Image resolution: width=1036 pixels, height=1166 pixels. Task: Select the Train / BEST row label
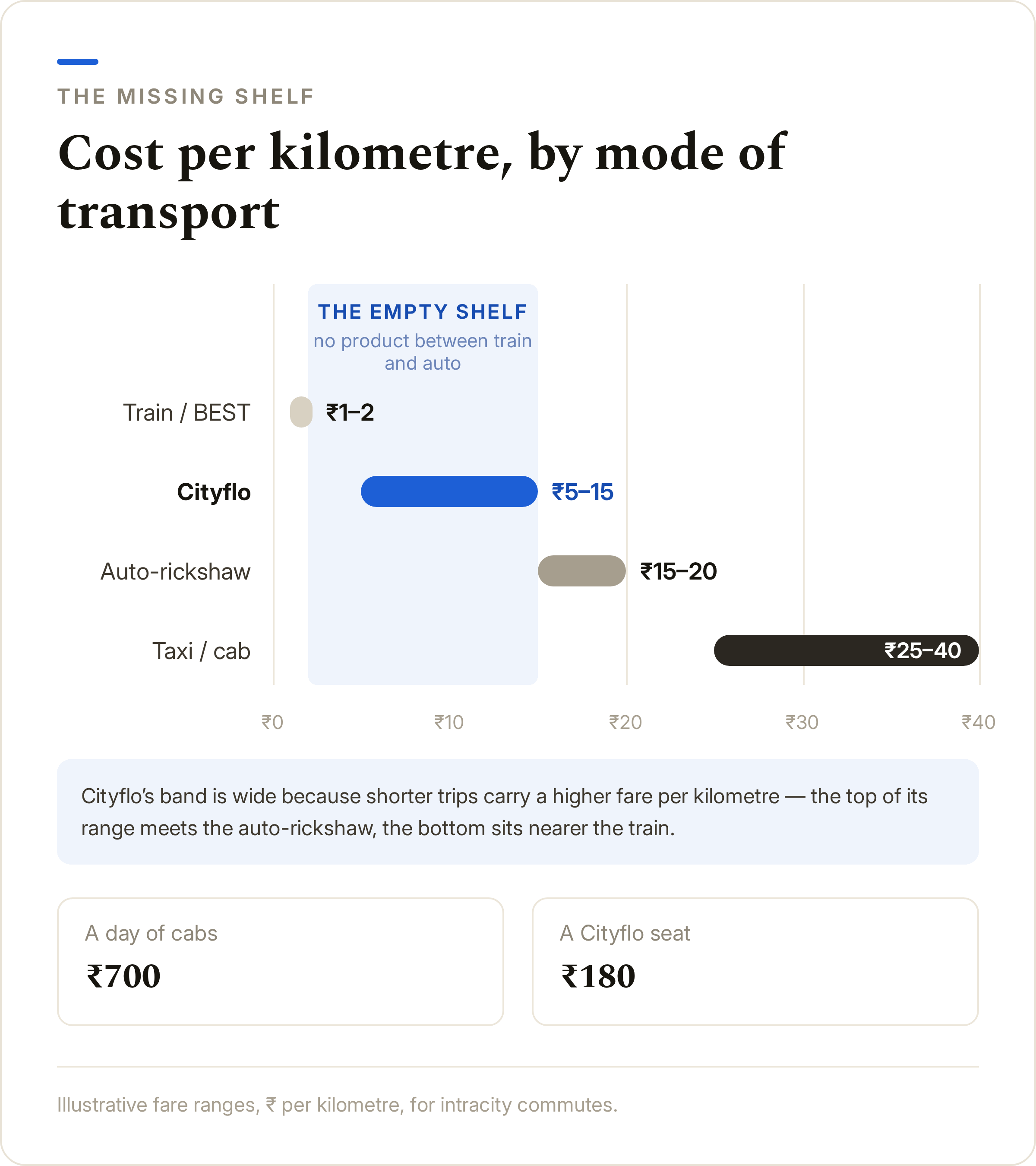tap(186, 412)
